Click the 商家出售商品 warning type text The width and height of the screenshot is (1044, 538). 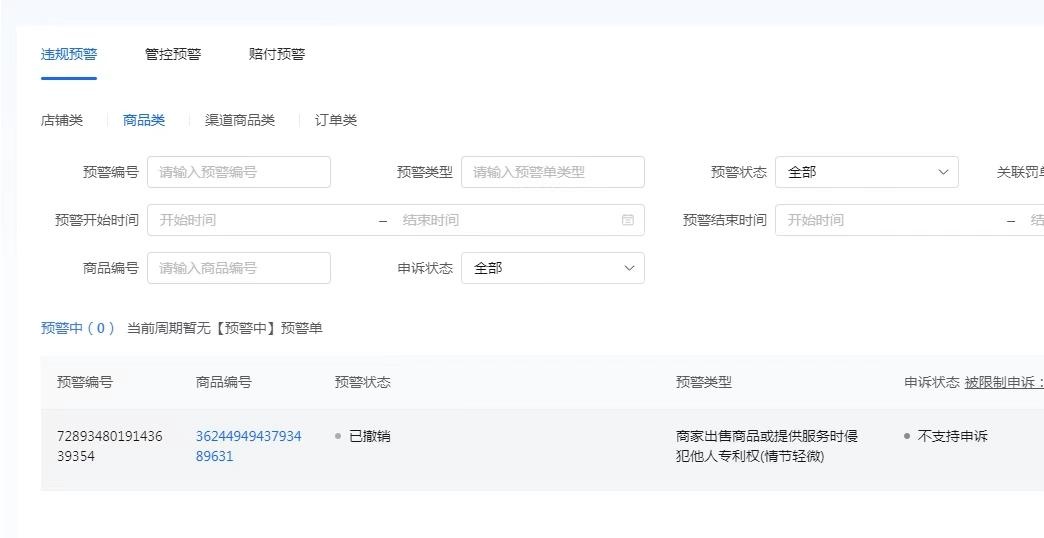click(x=766, y=446)
